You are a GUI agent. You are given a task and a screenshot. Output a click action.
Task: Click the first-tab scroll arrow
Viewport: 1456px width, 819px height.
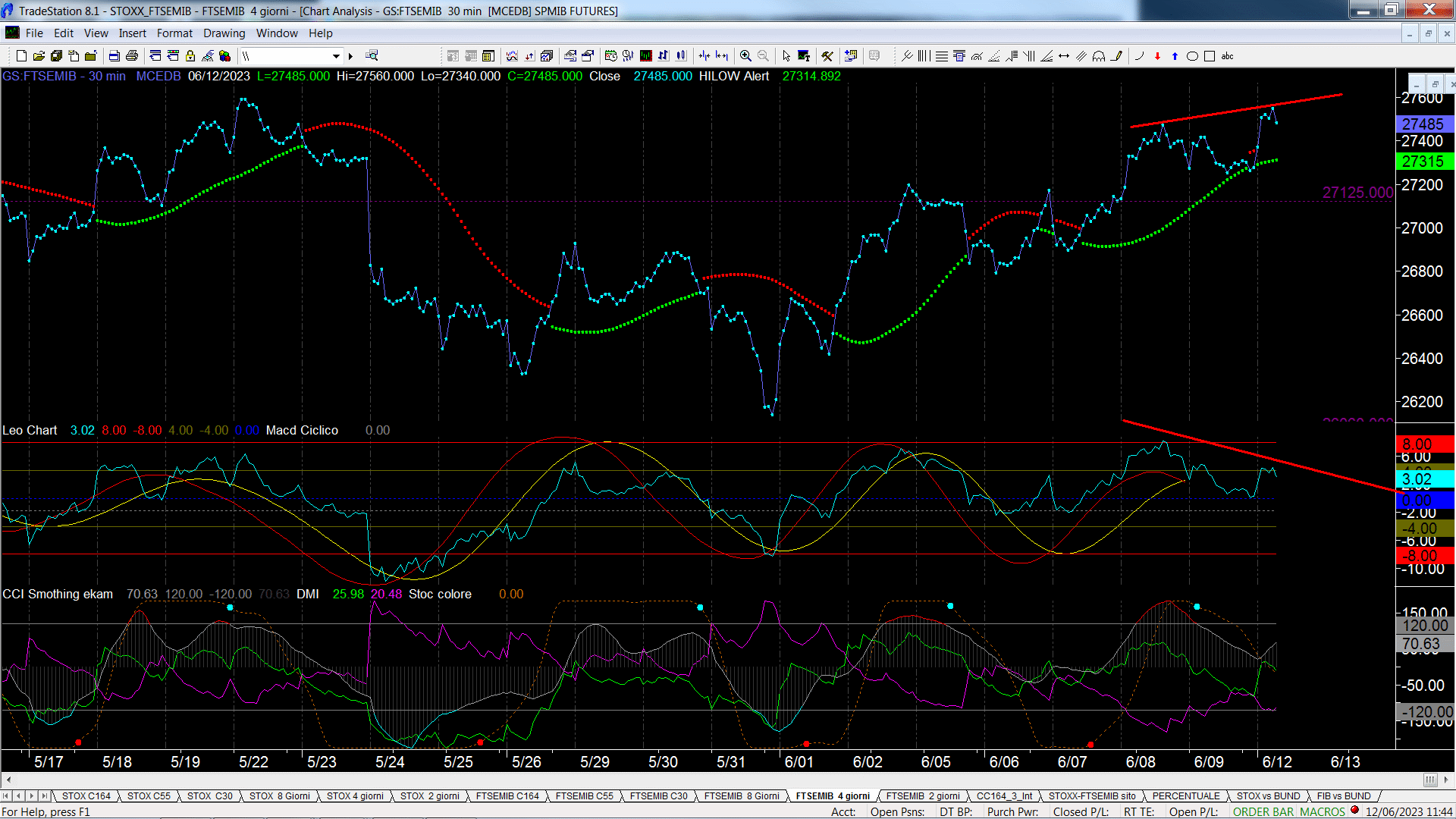[x=6, y=795]
